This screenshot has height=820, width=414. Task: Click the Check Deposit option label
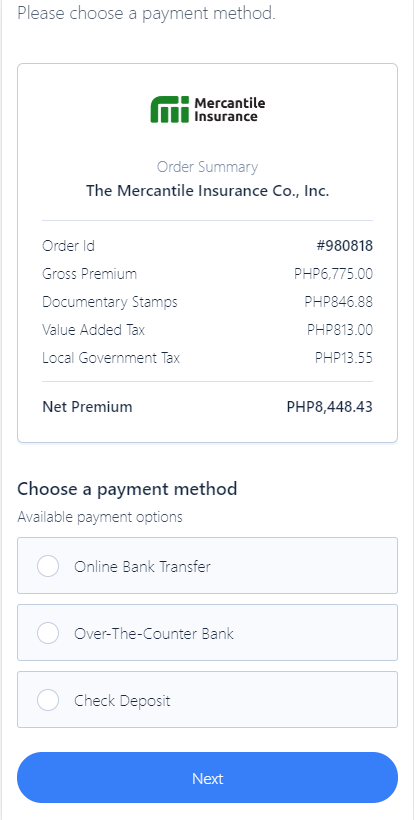click(x=122, y=701)
